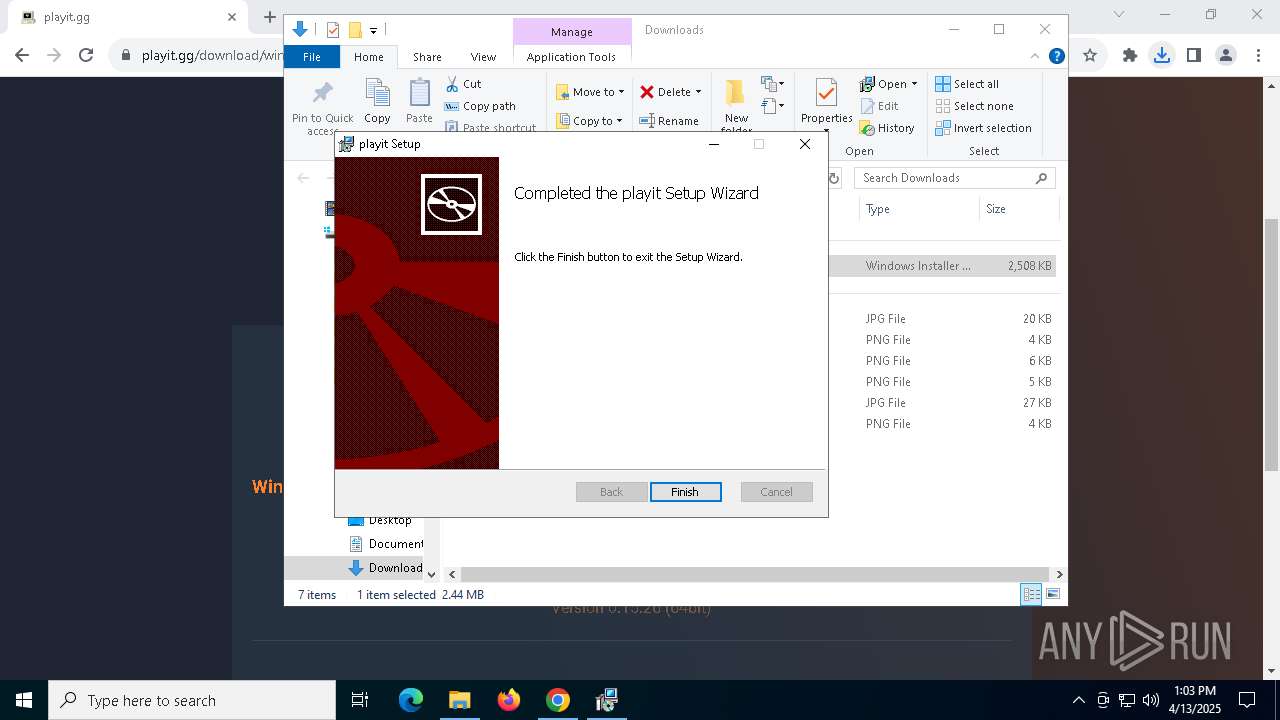
Task: Switch to the Share ribbon tab
Action: [427, 57]
